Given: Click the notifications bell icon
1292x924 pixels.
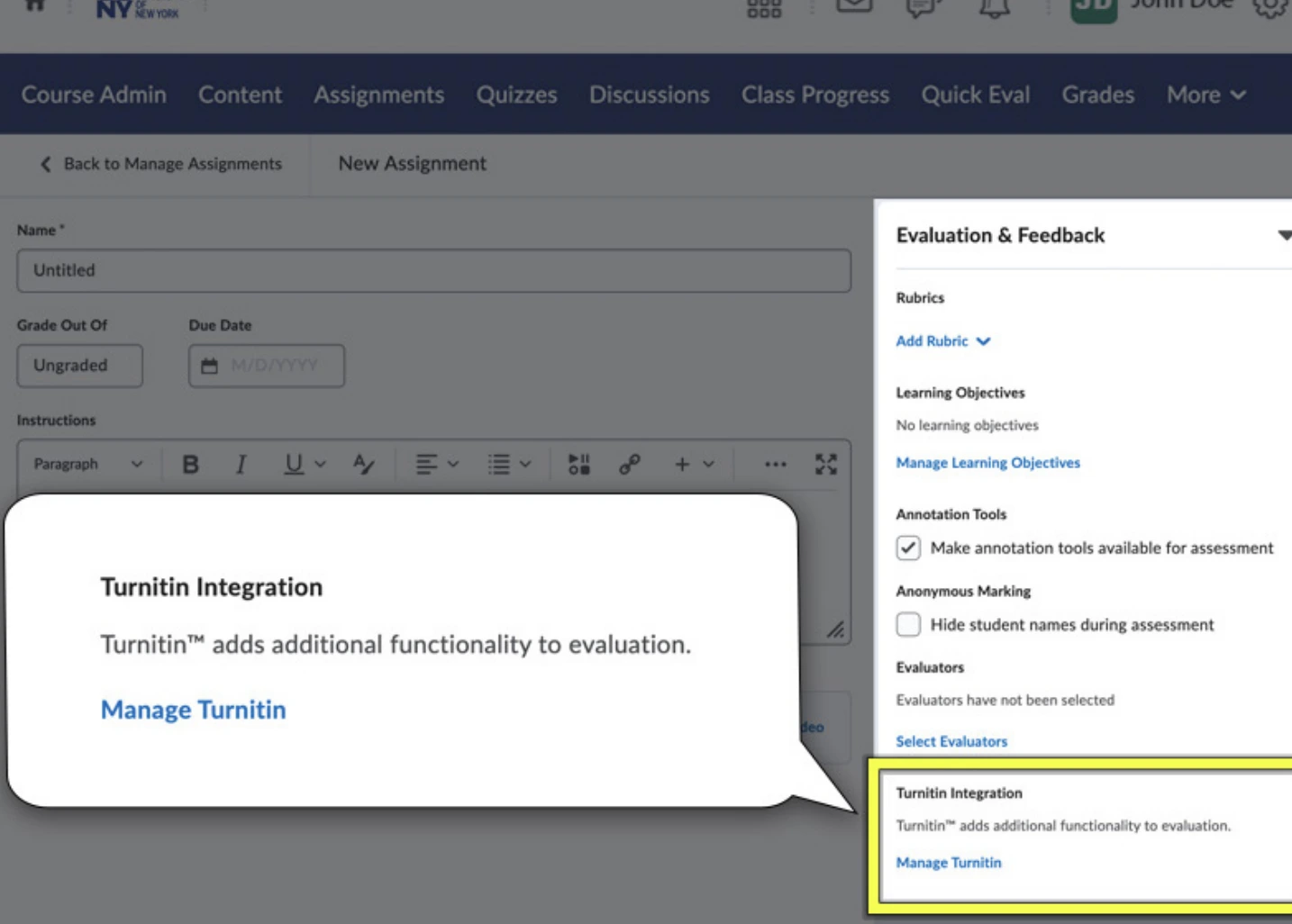Looking at the screenshot, I should (994, 7).
